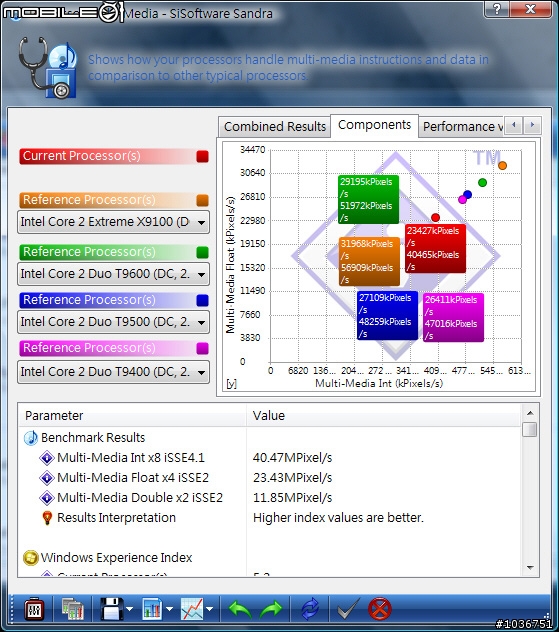This screenshot has height=632, width=559.
Task: Click the blue T9500 data point on chart
Action: click(x=468, y=195)
